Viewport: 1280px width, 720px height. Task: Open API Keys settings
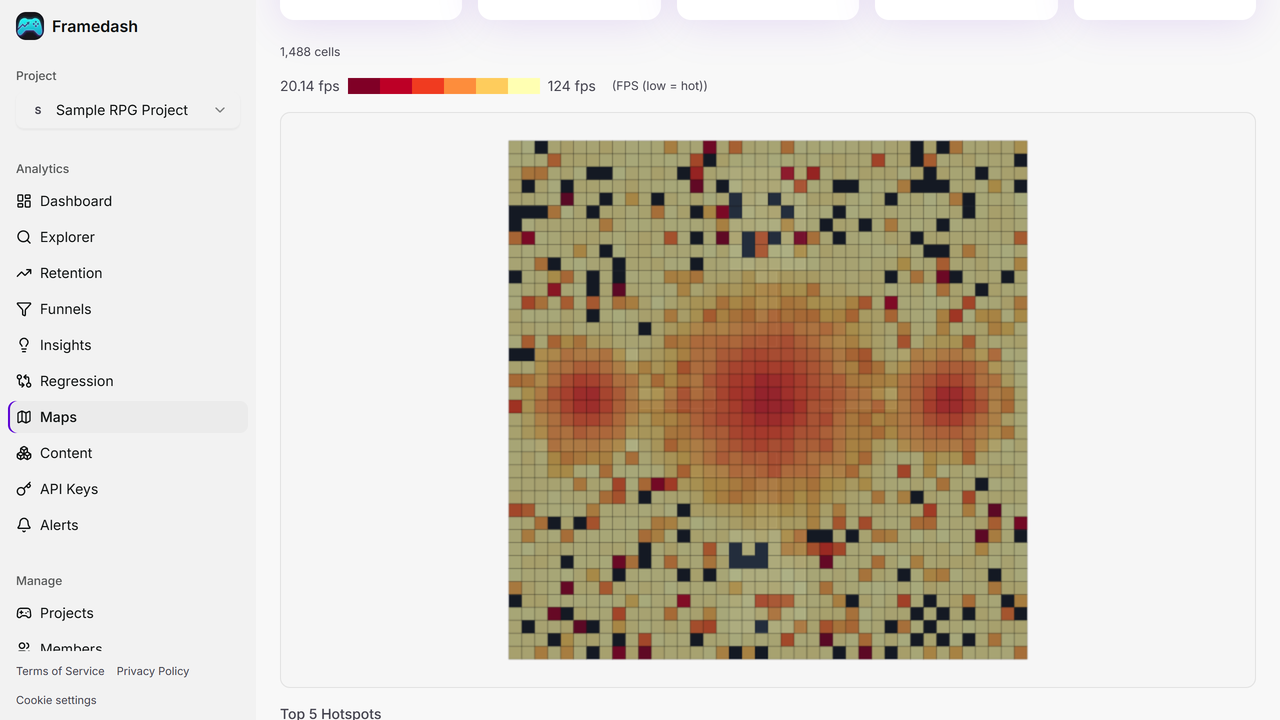tap(128, 489)
